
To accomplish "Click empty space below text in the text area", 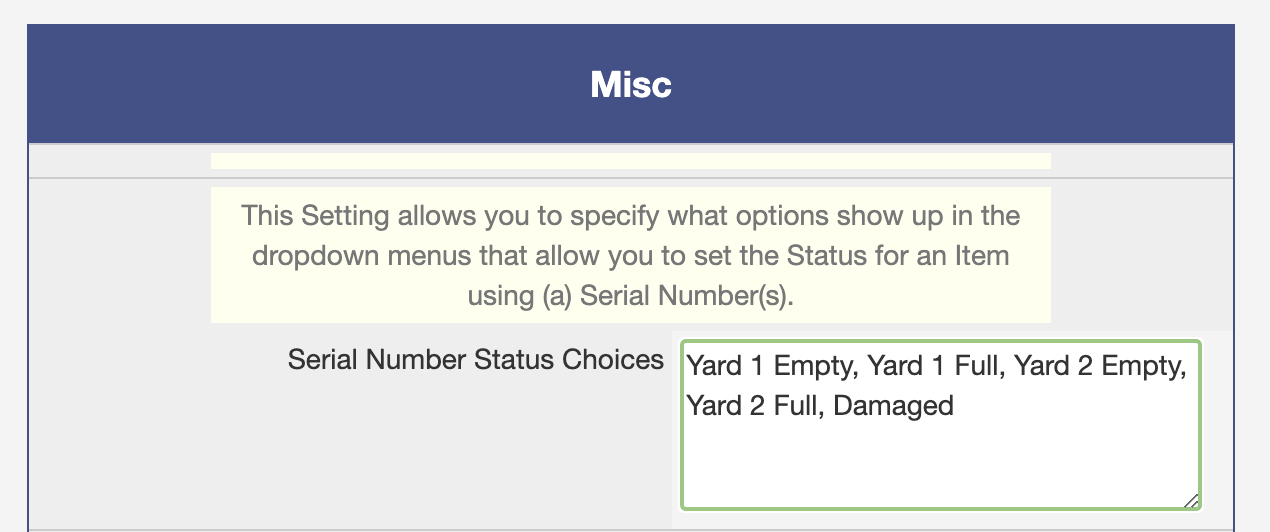I will tap(940, 465).
